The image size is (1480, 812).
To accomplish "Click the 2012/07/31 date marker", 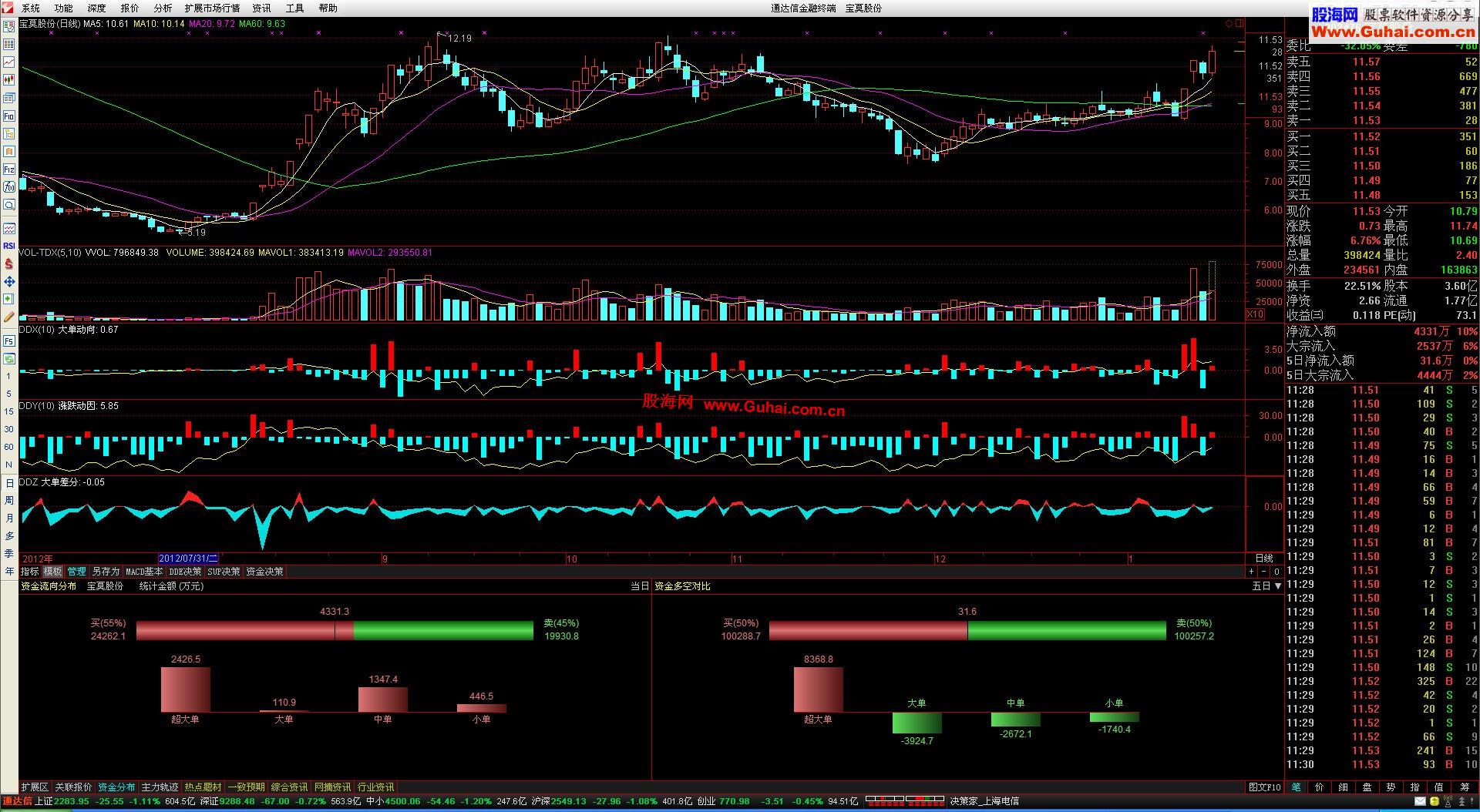I will [x=188, y=559].
